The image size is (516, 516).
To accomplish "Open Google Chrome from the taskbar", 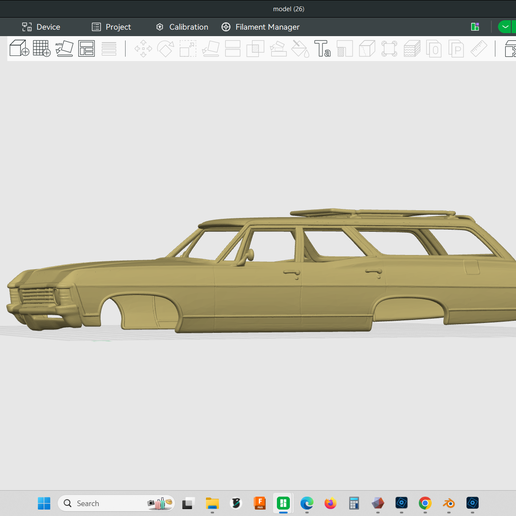I will 425,503.
